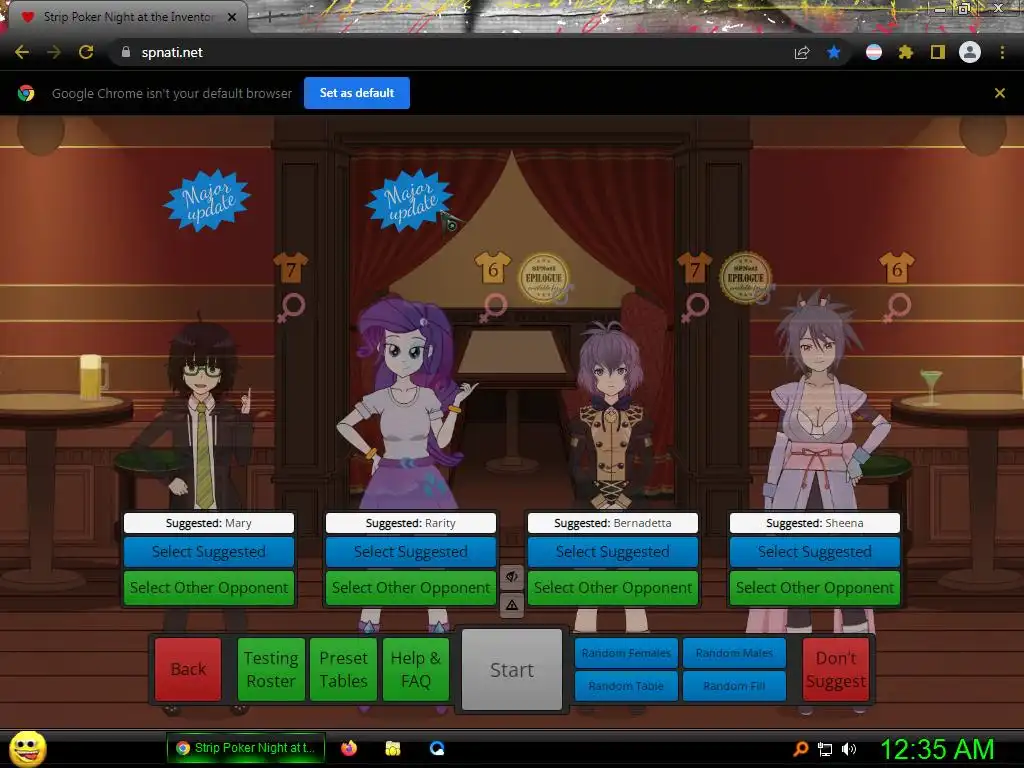Open the smiley face start menu
The height and width of the screenshot is (768, 1024).
point(27,749)
